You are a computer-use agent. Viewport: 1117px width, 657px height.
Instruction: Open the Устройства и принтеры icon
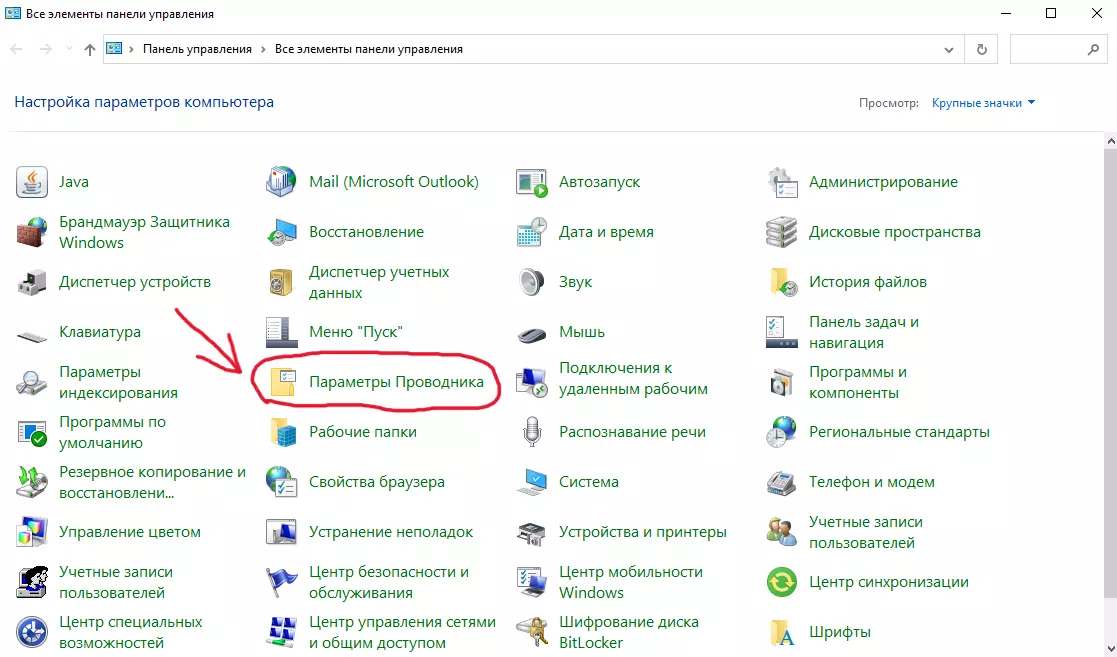click(531, 532)
